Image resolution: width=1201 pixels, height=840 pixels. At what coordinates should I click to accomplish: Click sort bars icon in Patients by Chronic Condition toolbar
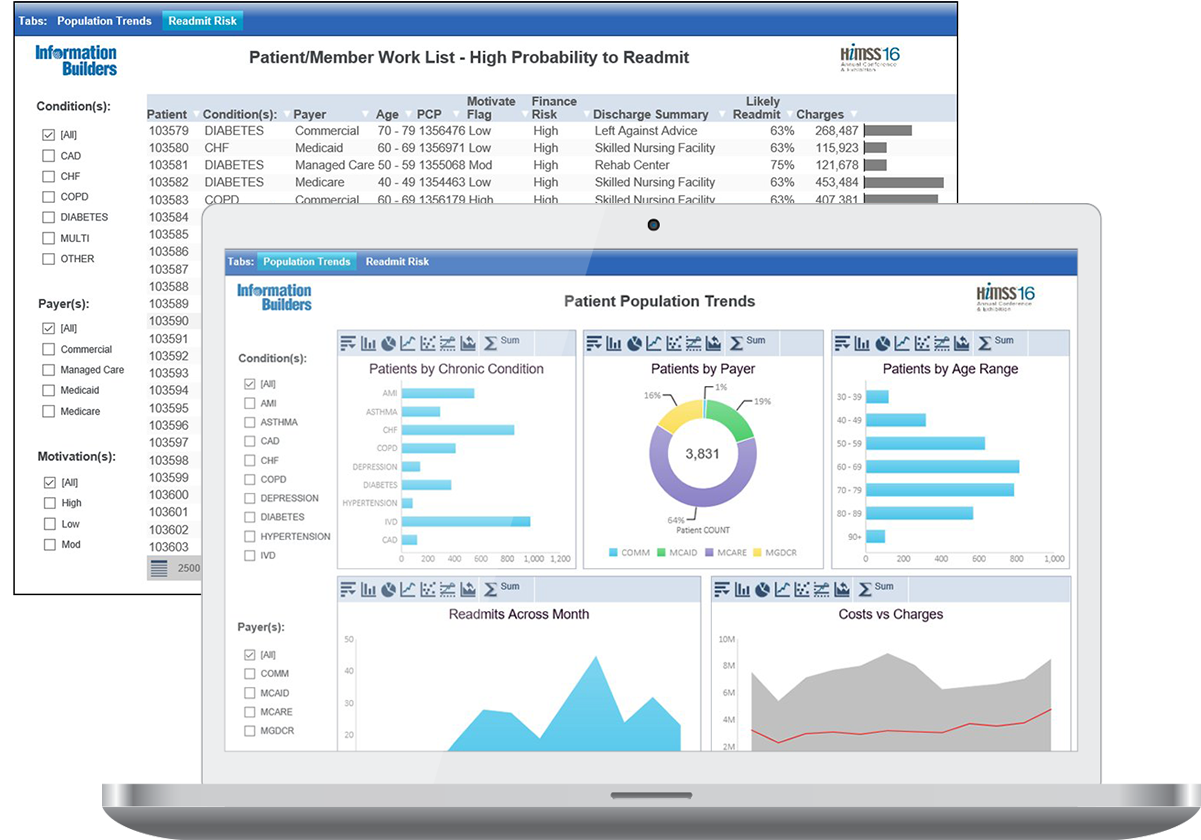pos(348,343)
